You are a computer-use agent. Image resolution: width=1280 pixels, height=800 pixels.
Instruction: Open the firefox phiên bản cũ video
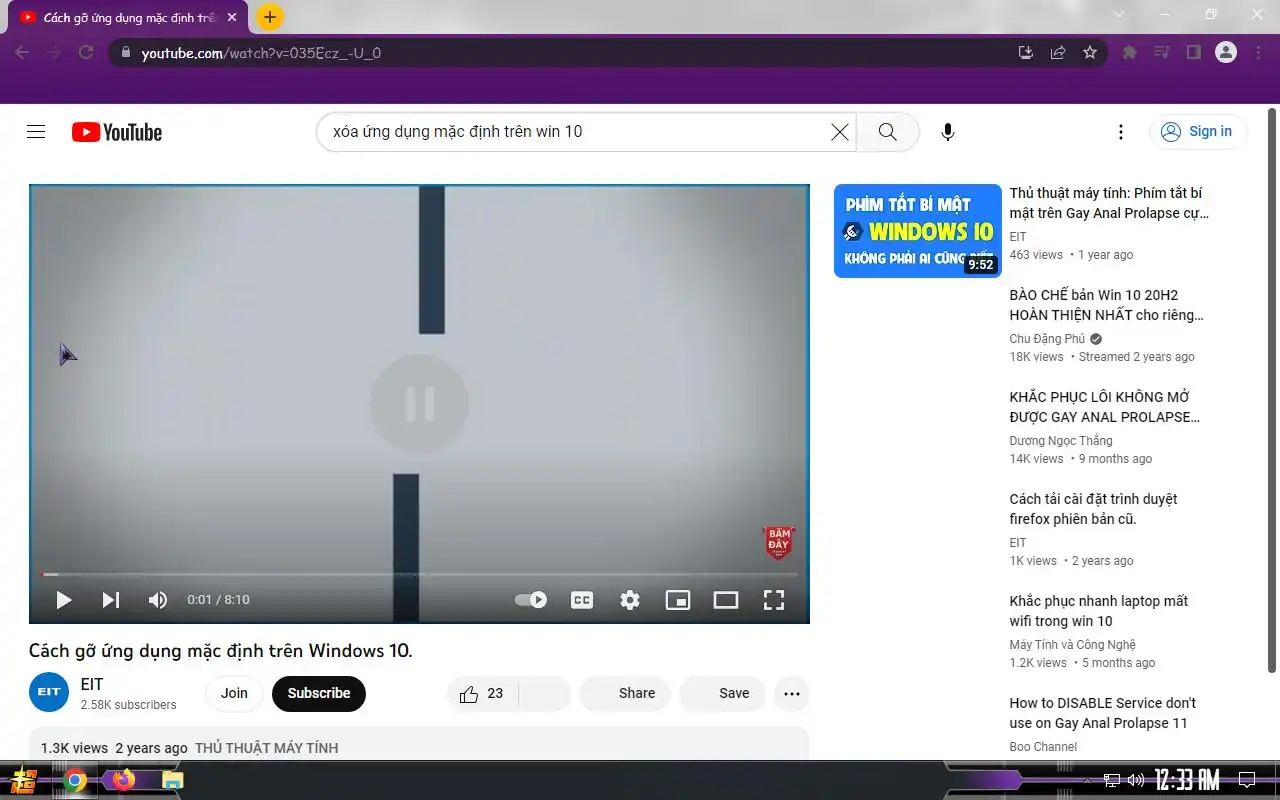1093,509
